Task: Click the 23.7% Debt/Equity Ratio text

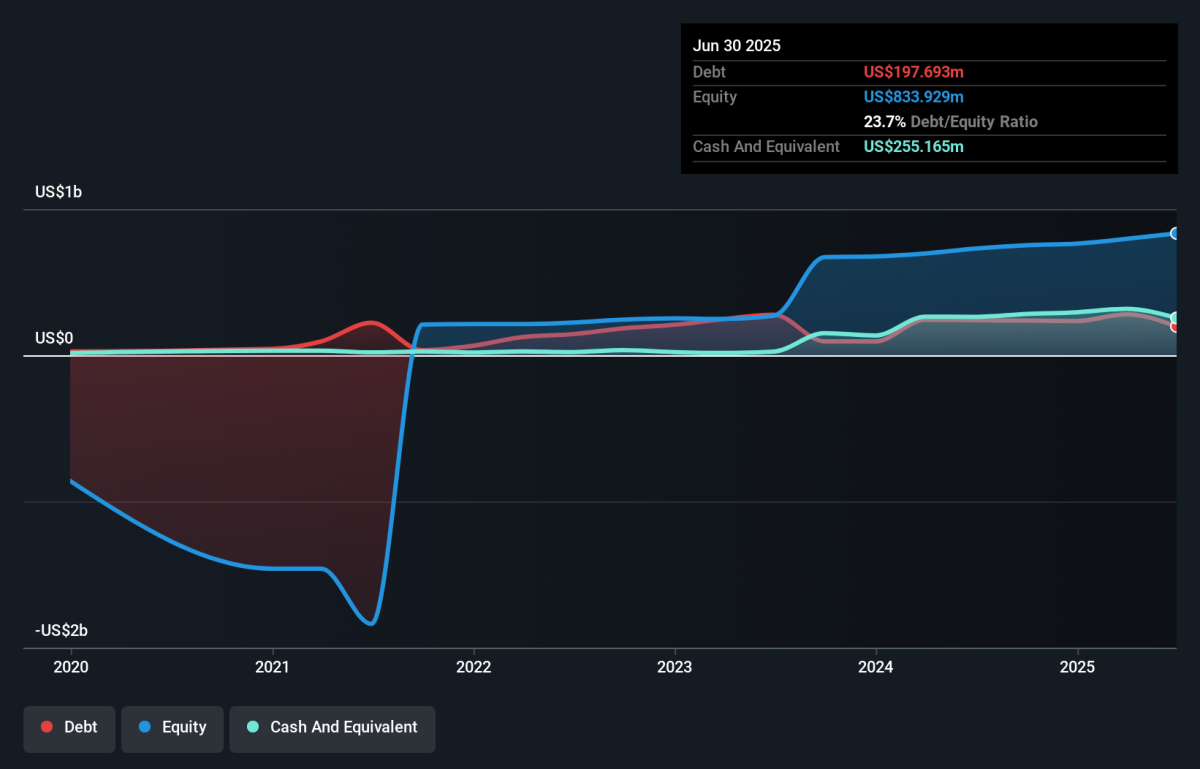Action: coord(951,122)
